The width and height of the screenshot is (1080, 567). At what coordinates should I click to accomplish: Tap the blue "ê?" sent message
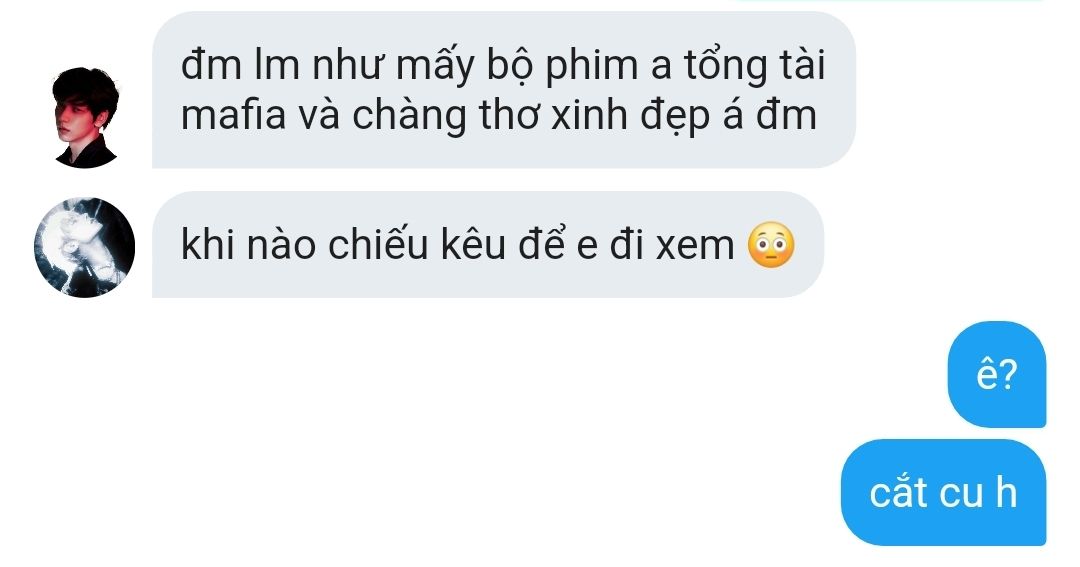997,374
